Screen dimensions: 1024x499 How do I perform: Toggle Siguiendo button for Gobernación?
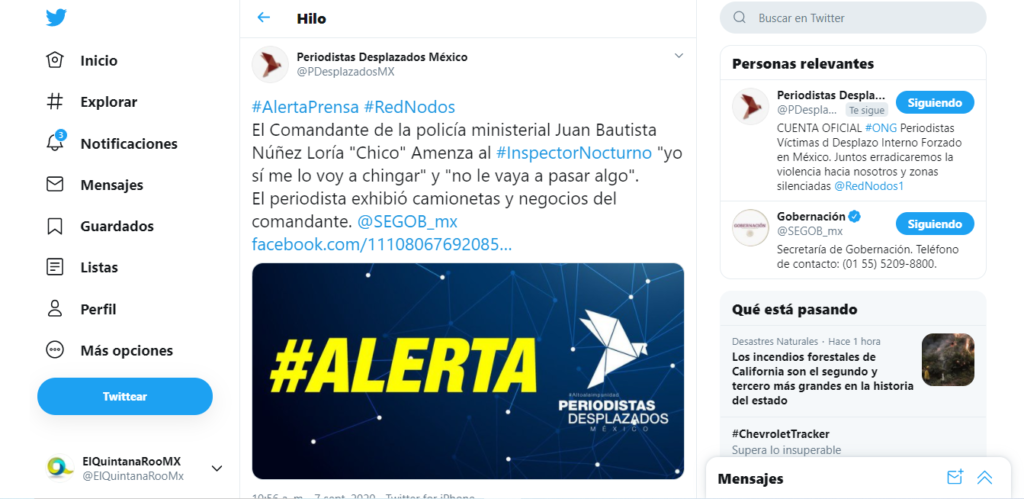(935, 224)
